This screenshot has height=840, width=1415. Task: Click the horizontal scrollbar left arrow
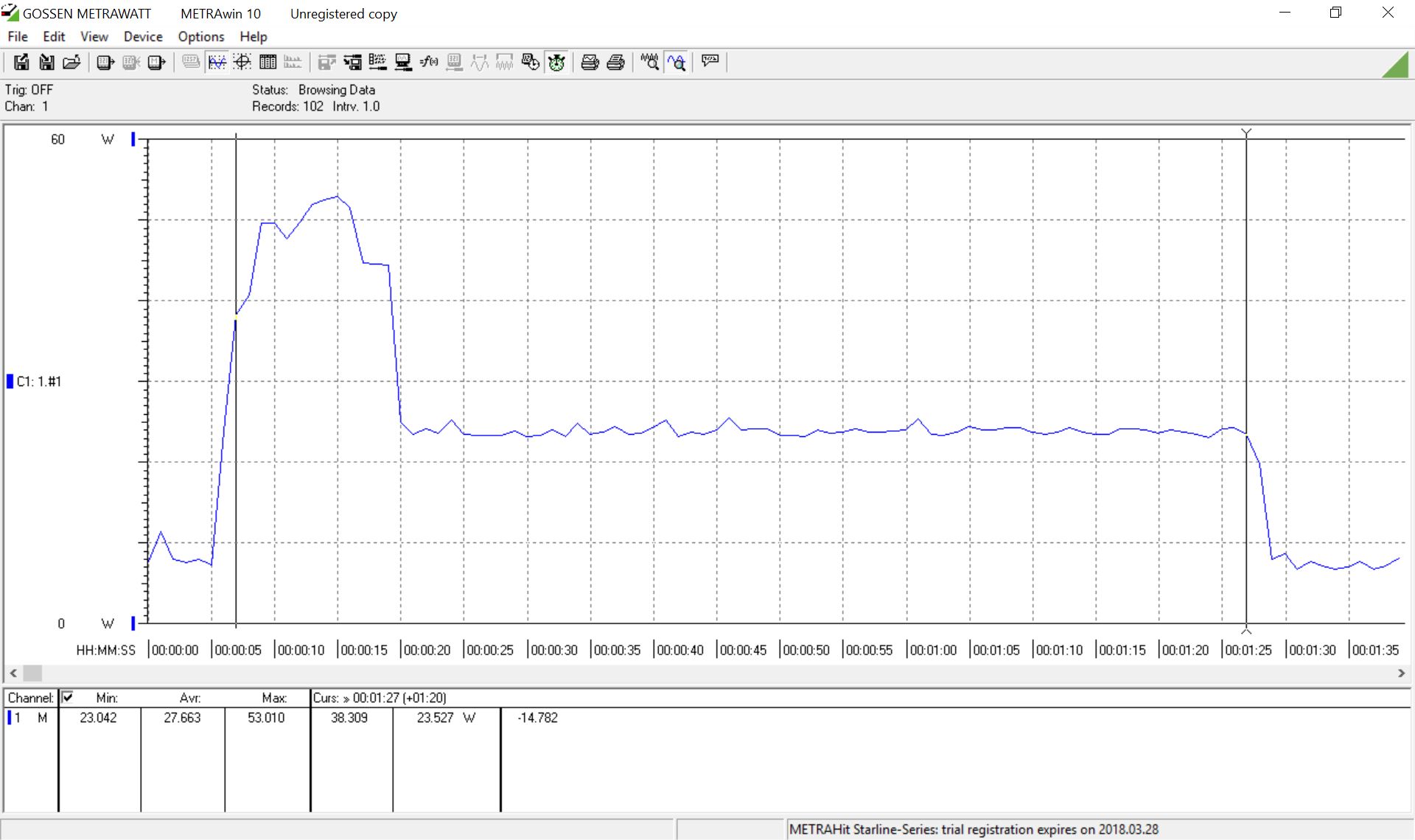13,673
